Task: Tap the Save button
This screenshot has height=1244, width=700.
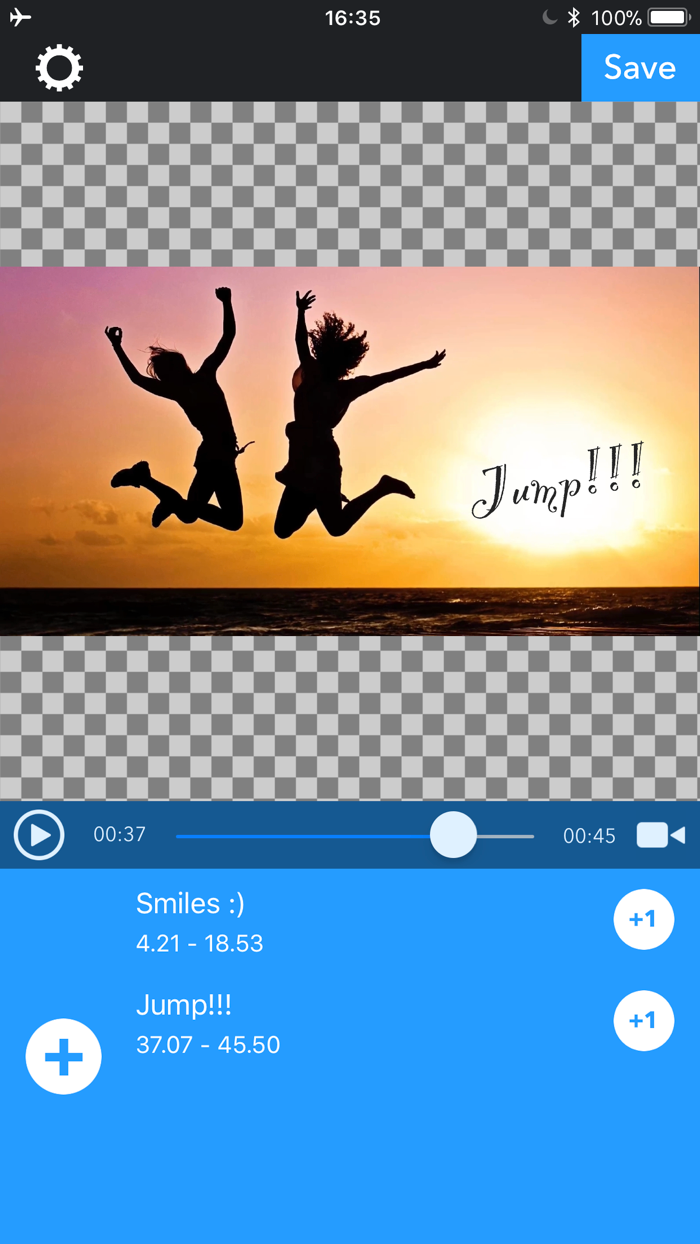Action: (640, 67)
